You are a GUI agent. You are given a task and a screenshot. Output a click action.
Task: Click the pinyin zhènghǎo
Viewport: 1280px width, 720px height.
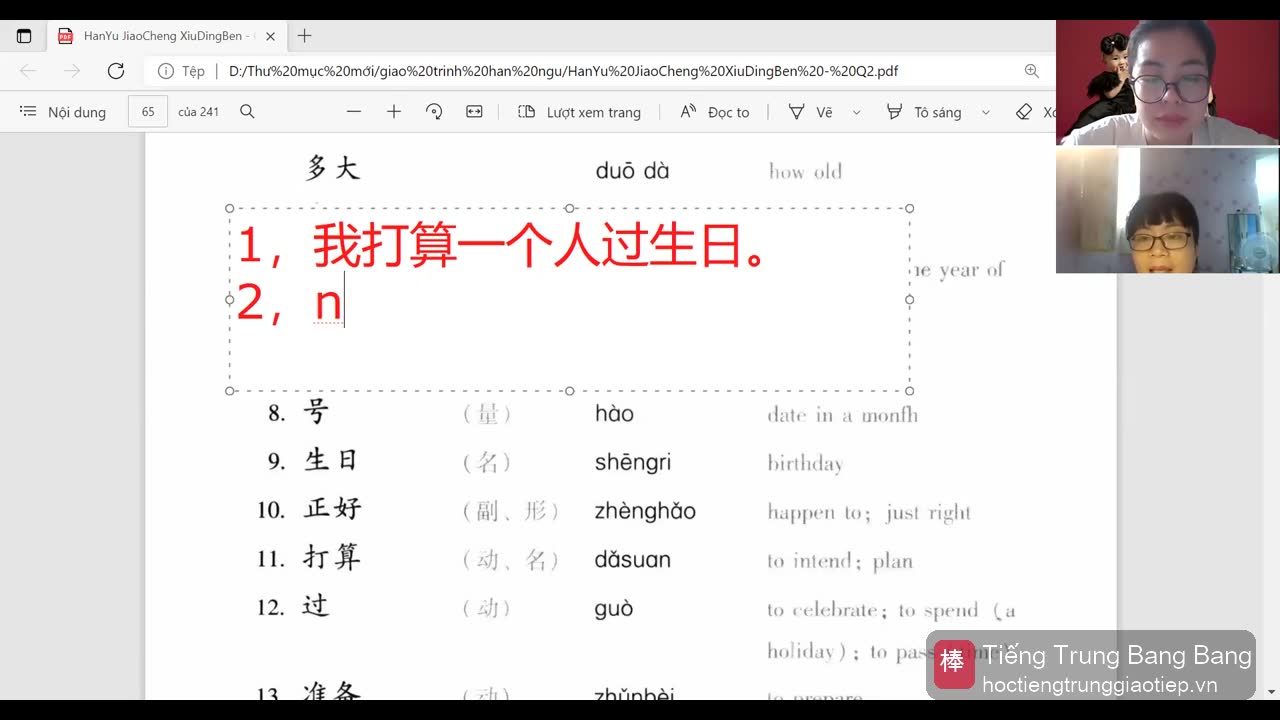click(645, 511)
